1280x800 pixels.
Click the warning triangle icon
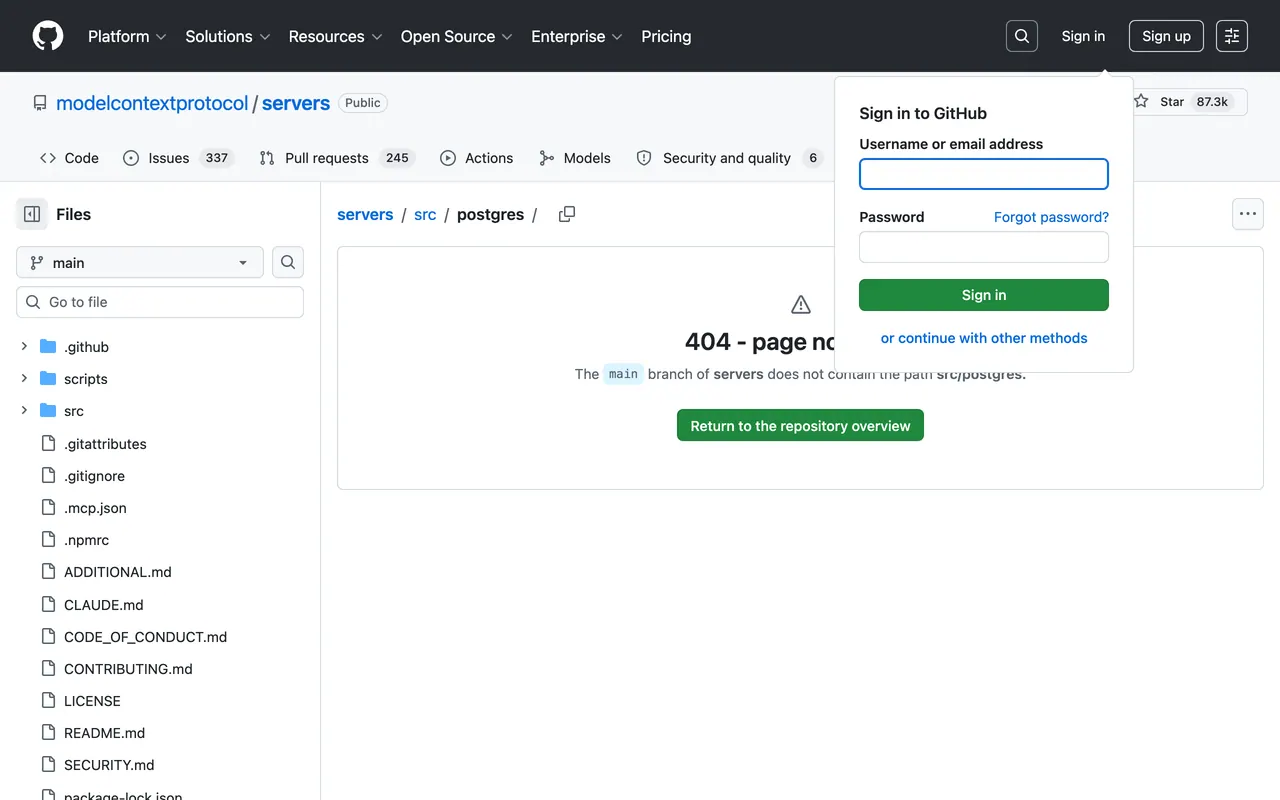(x=801, y=304)
